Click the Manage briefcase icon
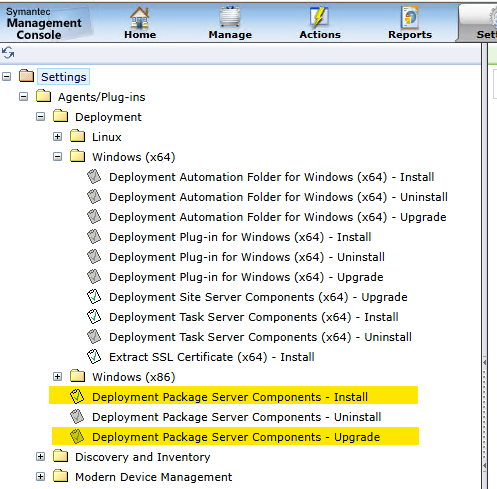 tap(230, 17)
